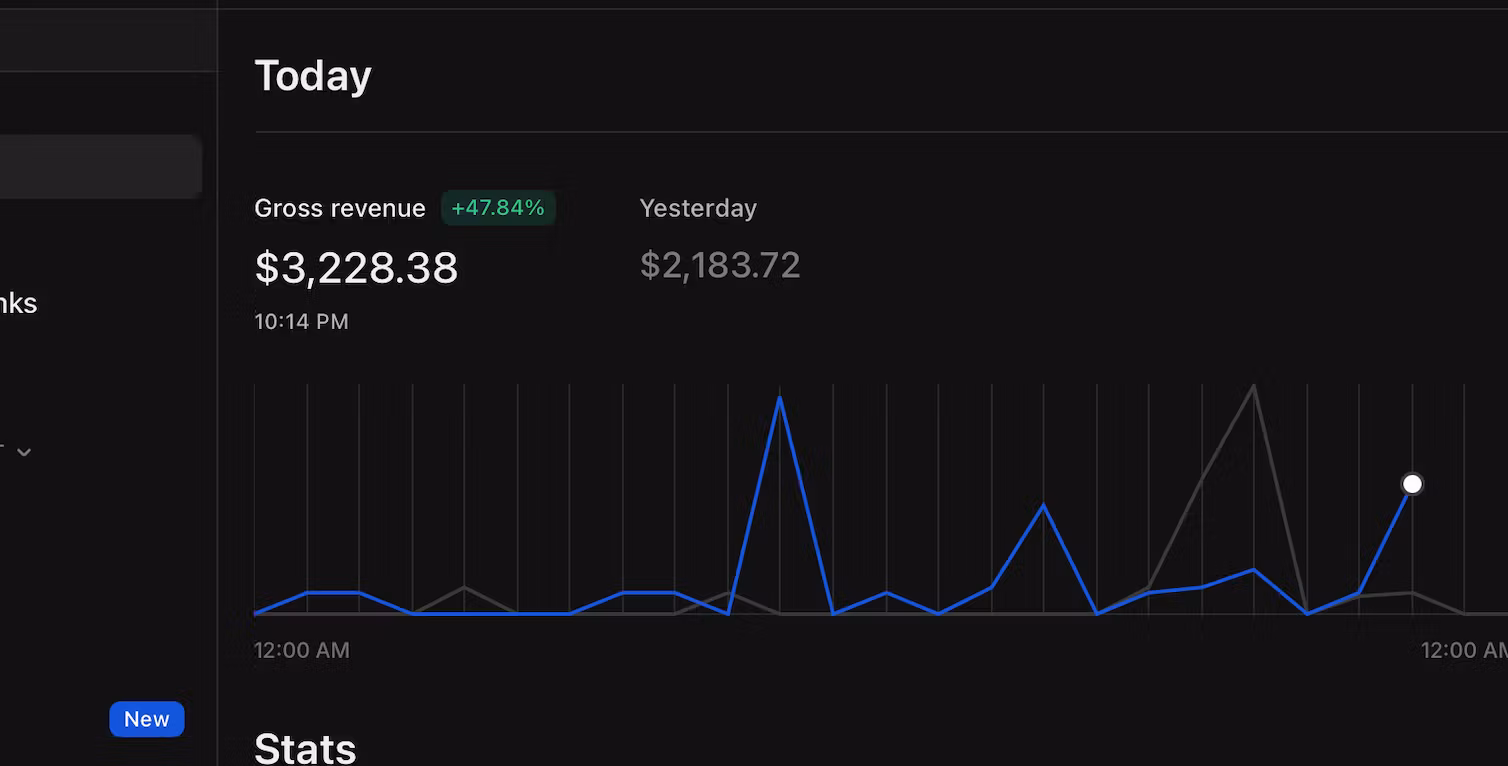
Task: Click the +47.84% growth badge
Action: pos(497,208)
